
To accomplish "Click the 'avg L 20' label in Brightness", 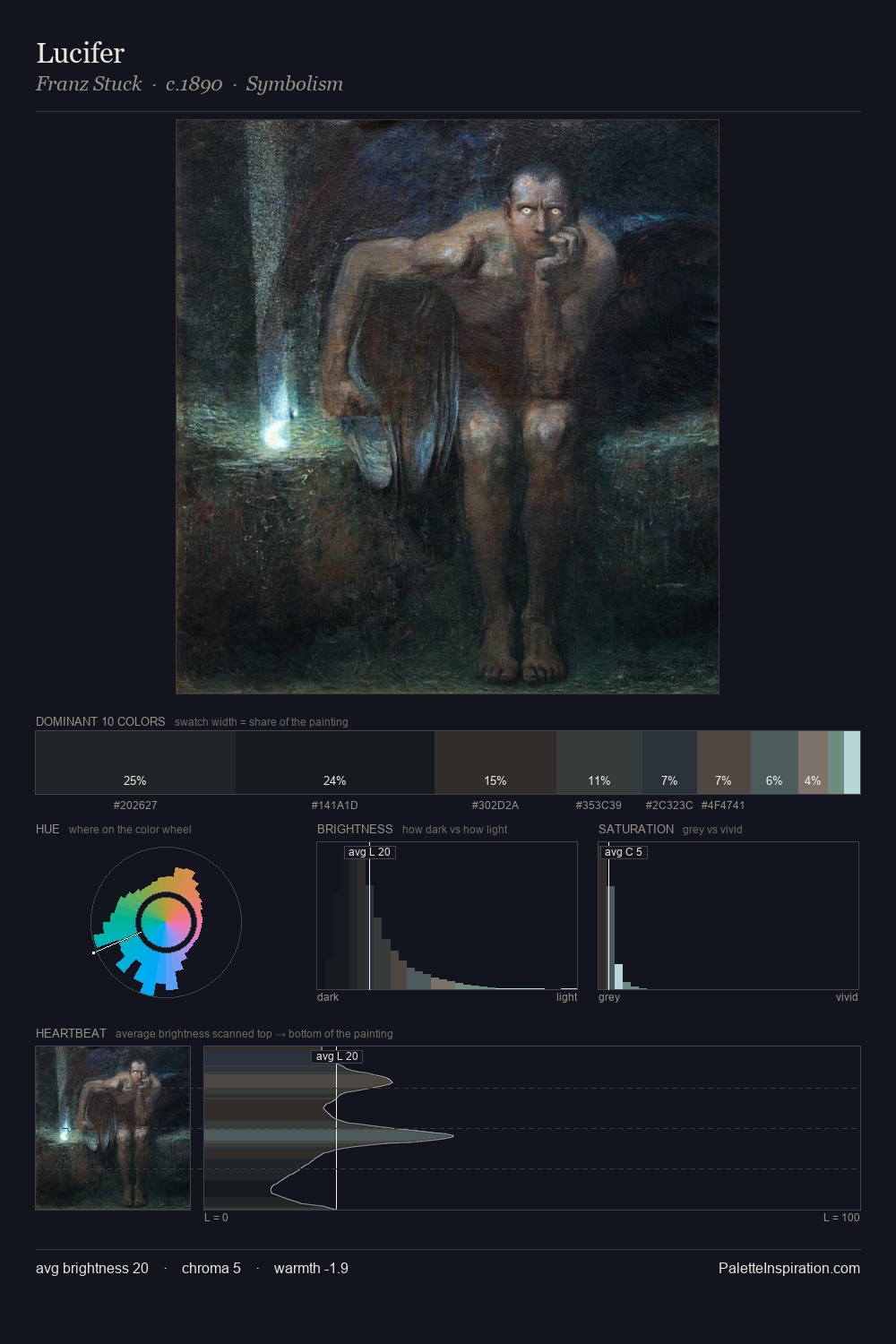I will tap(369, 852).
